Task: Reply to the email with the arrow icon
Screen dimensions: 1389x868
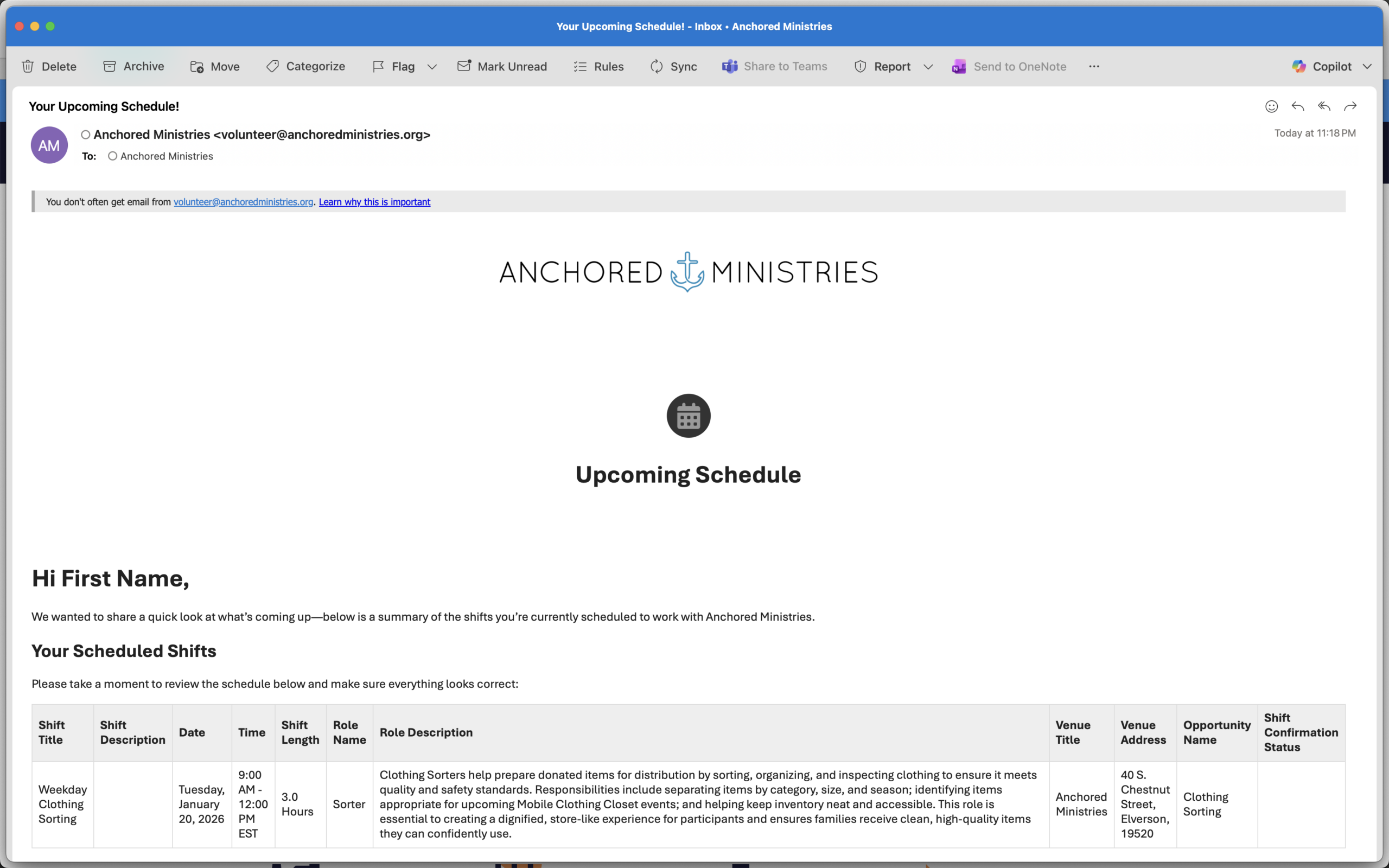Action: coord(1298,106)
